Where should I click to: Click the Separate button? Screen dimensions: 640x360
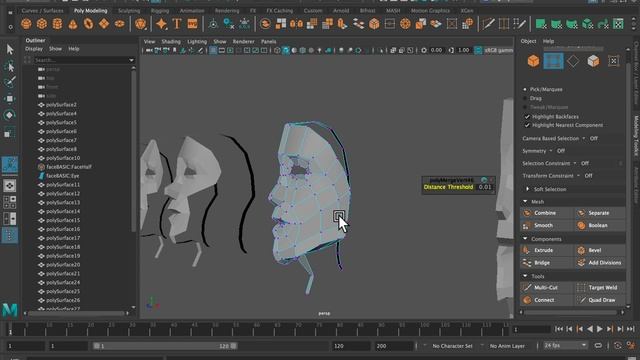[600, 213]
